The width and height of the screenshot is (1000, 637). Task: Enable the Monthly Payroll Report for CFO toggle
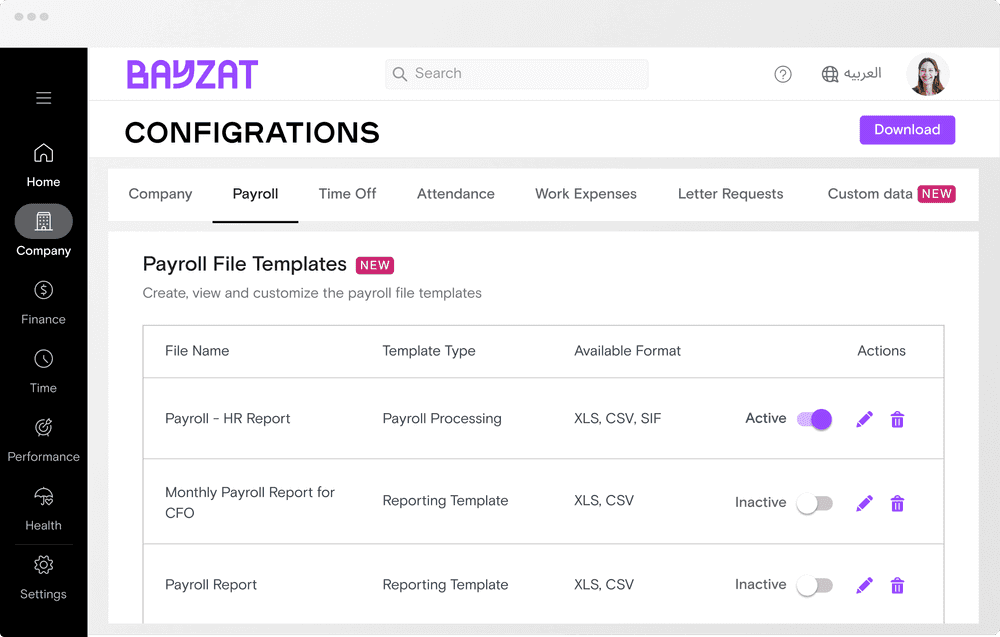click(814, 503)
